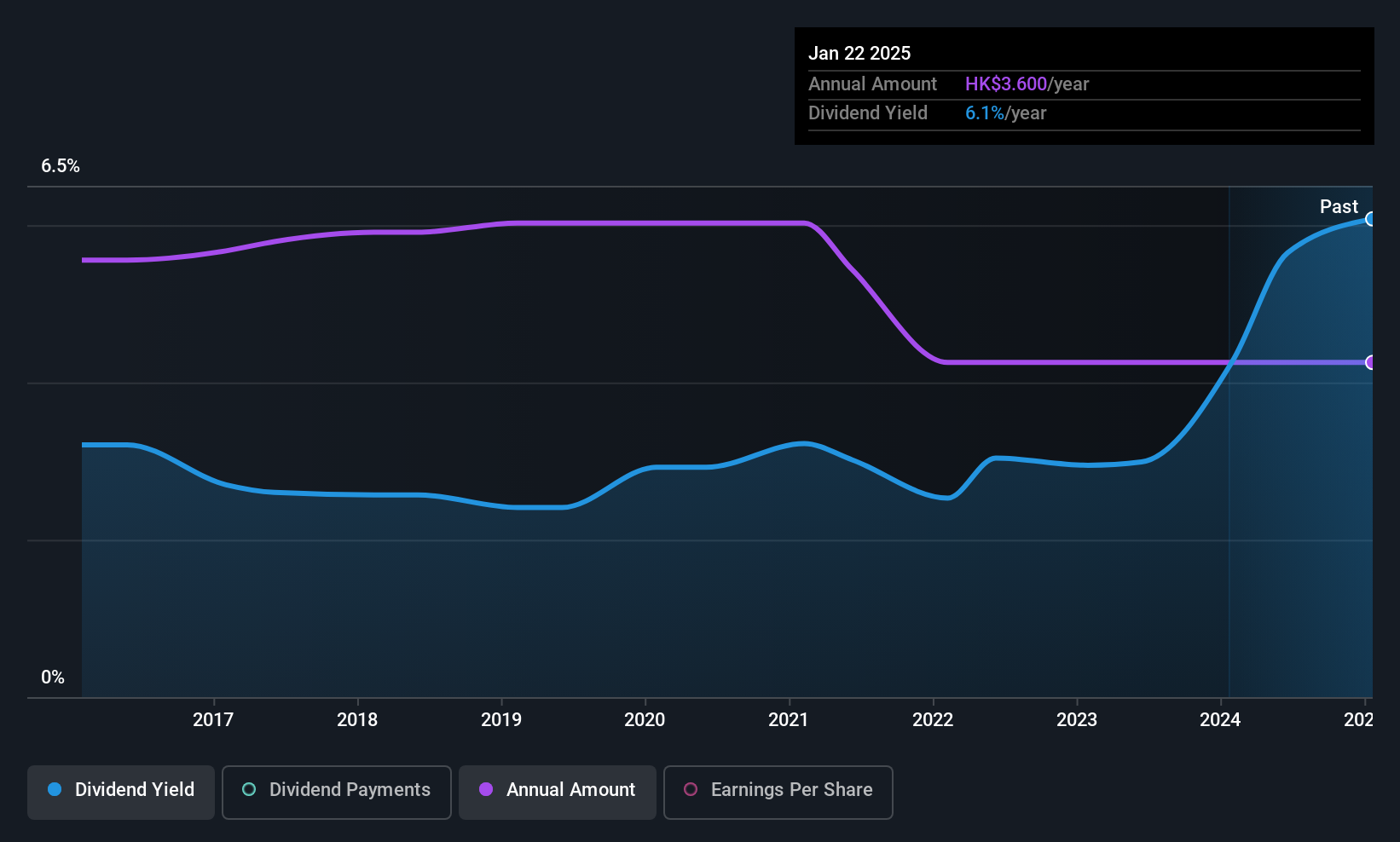Click the Past label on chart
This screenshot has width=1400, height=842.
pos(1339,206)
